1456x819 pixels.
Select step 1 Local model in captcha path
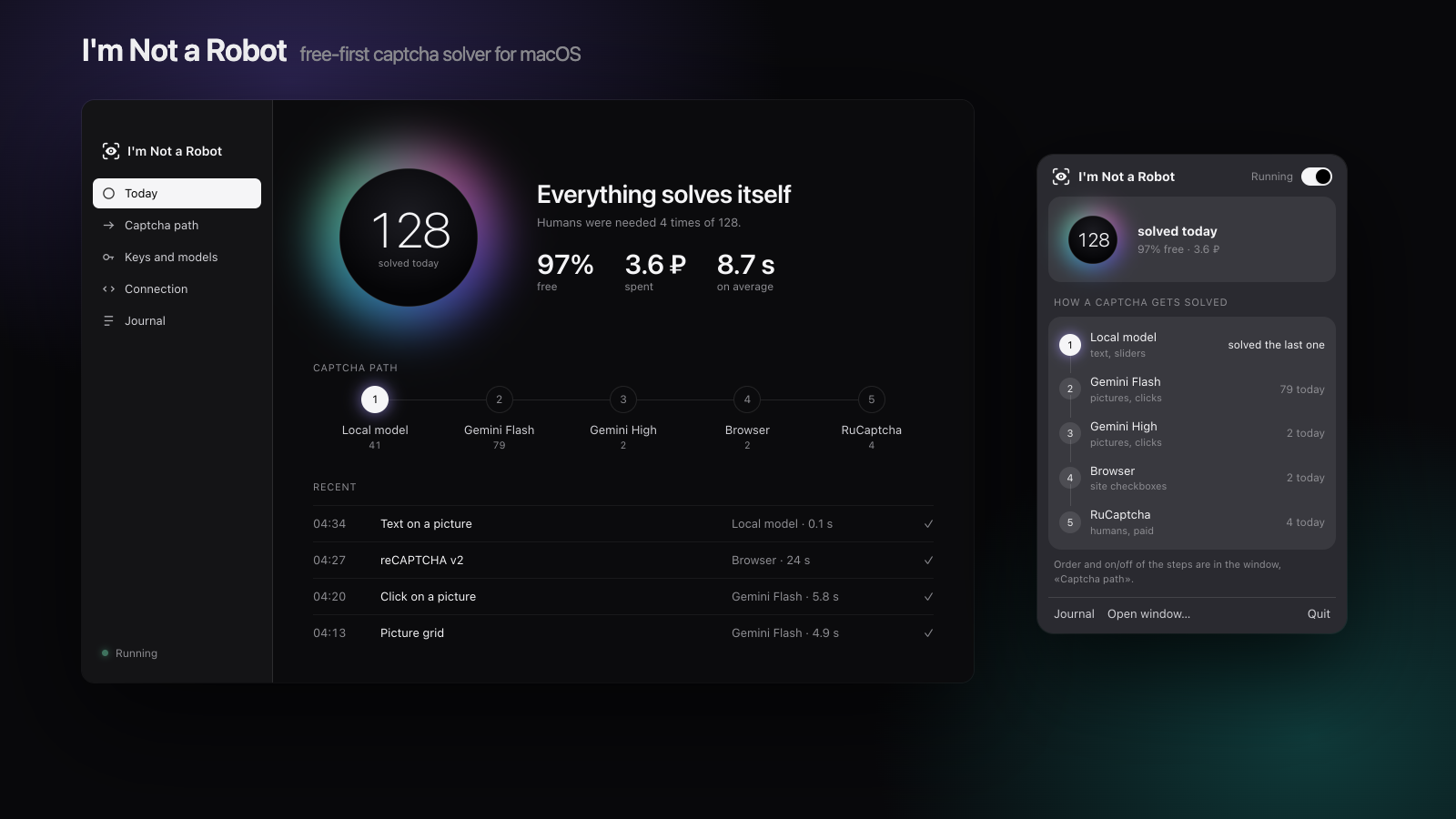pos(375,399)
